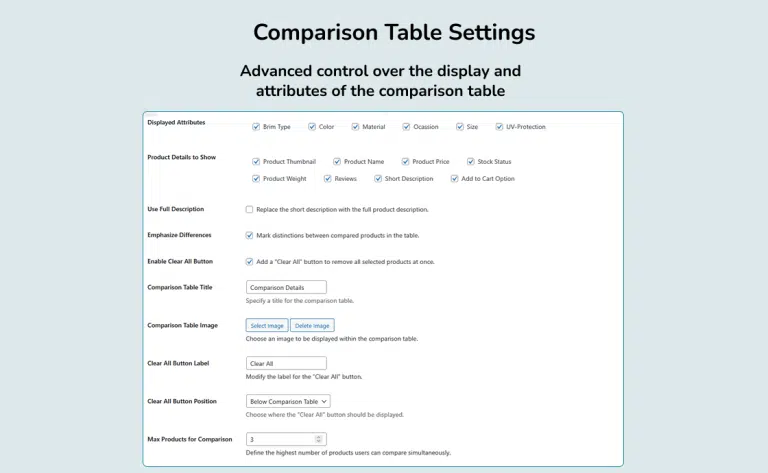This screenshot has height=473, width=768.
Task: Toggle the UV-Protection attribute checkbox
Action: coord(500,127)
